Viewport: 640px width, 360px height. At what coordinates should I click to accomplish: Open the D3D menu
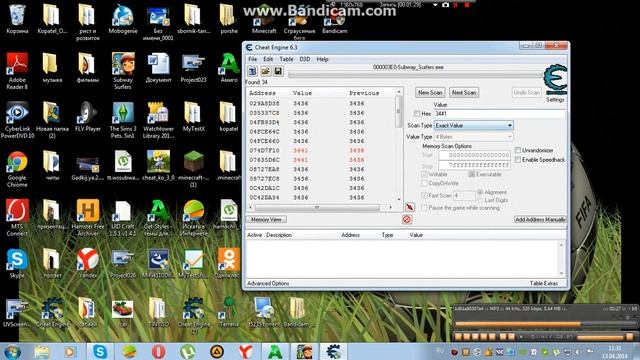304,59
